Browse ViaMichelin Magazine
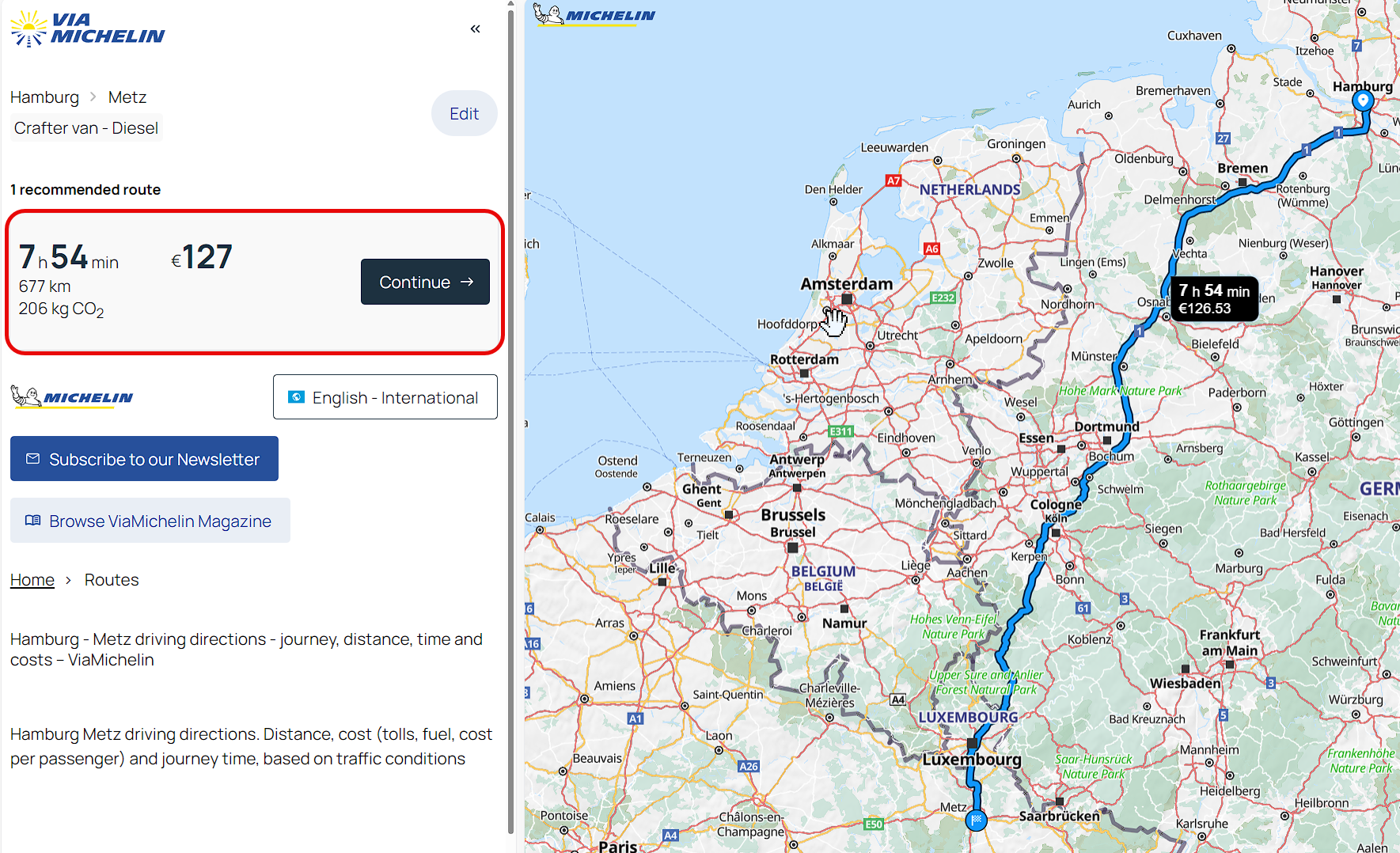 point(150,521)
